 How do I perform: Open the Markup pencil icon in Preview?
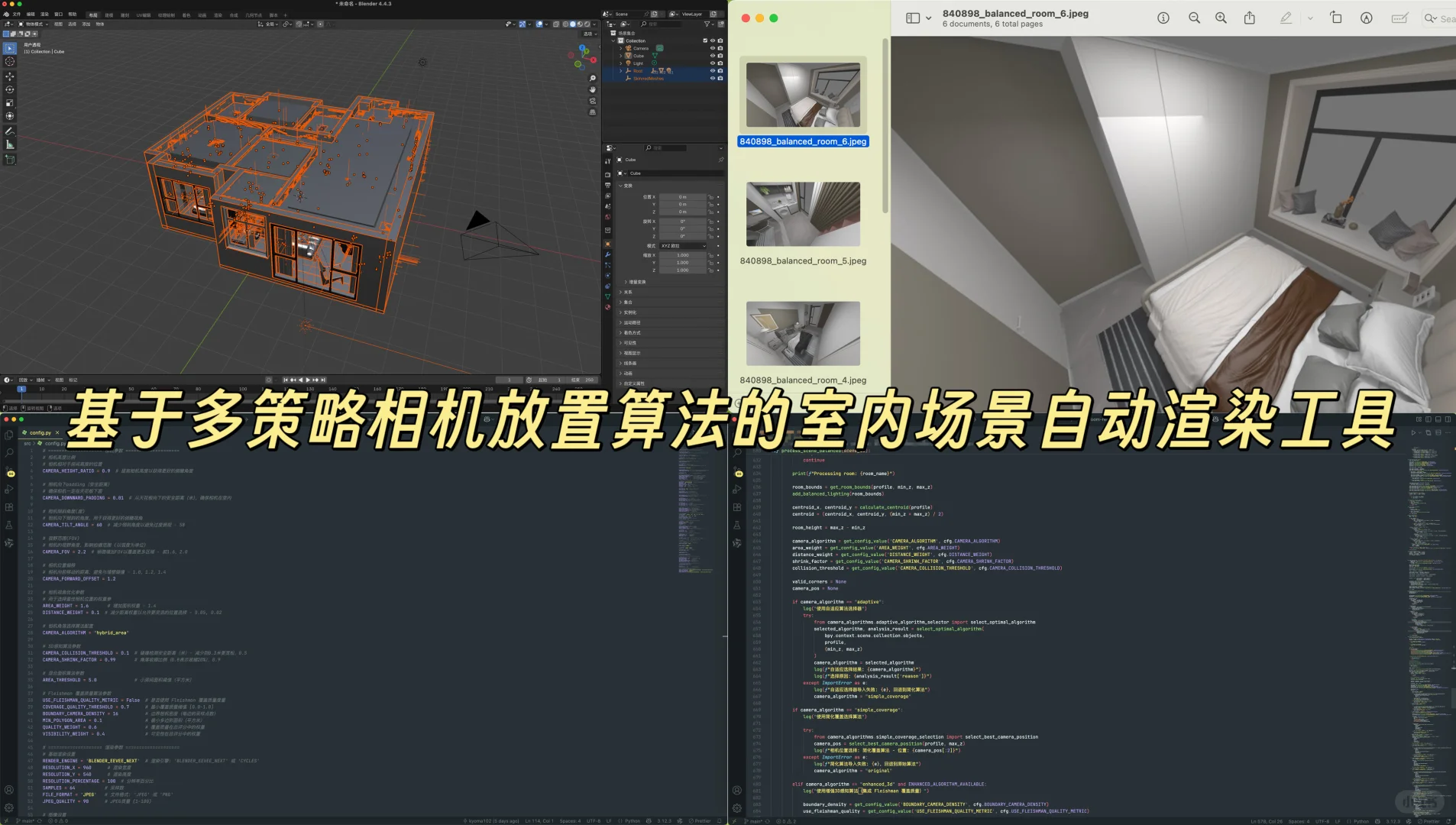pyautogui.click(x=1286, y=17)
